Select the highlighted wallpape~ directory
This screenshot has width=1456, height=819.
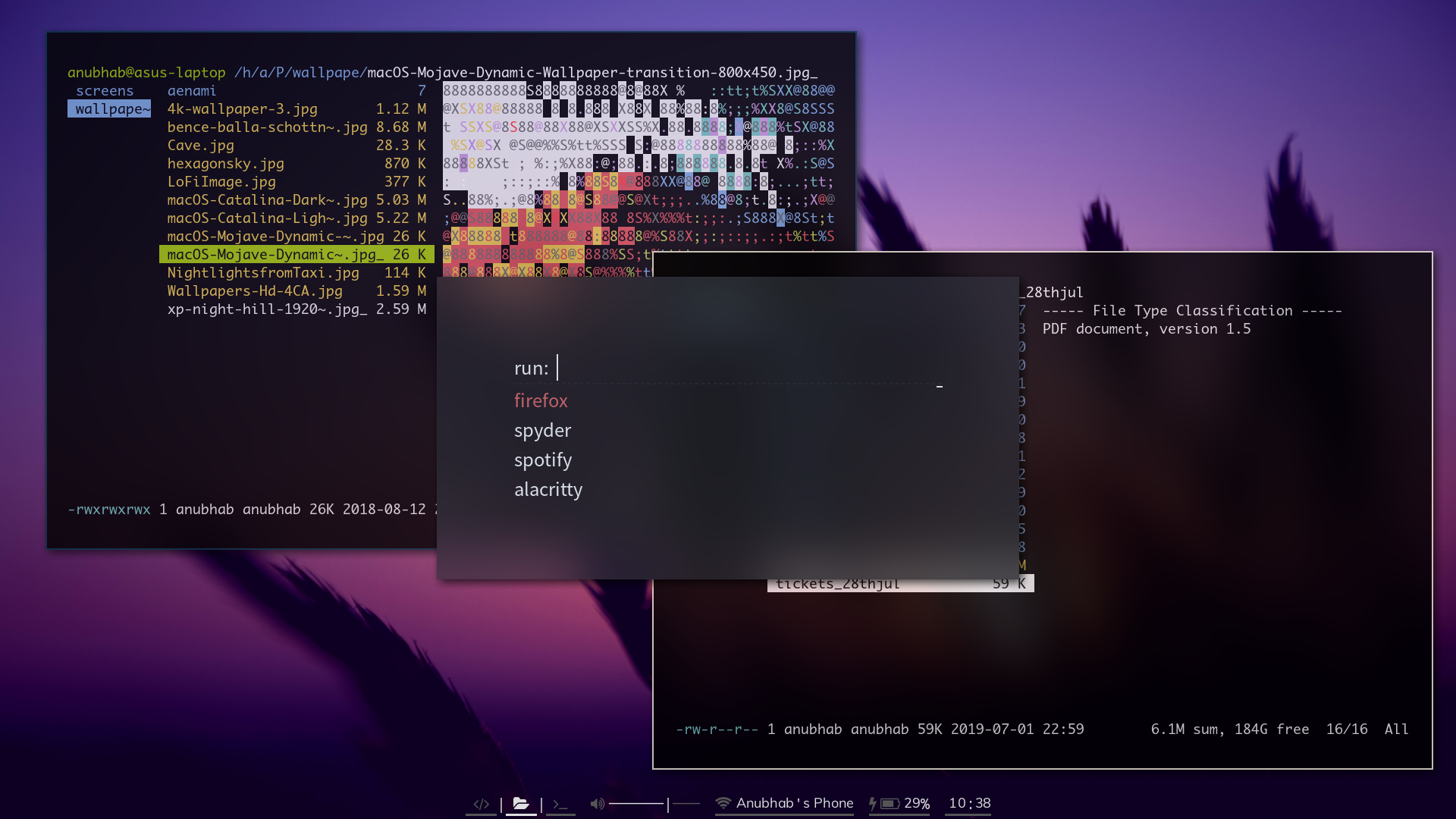109,109
